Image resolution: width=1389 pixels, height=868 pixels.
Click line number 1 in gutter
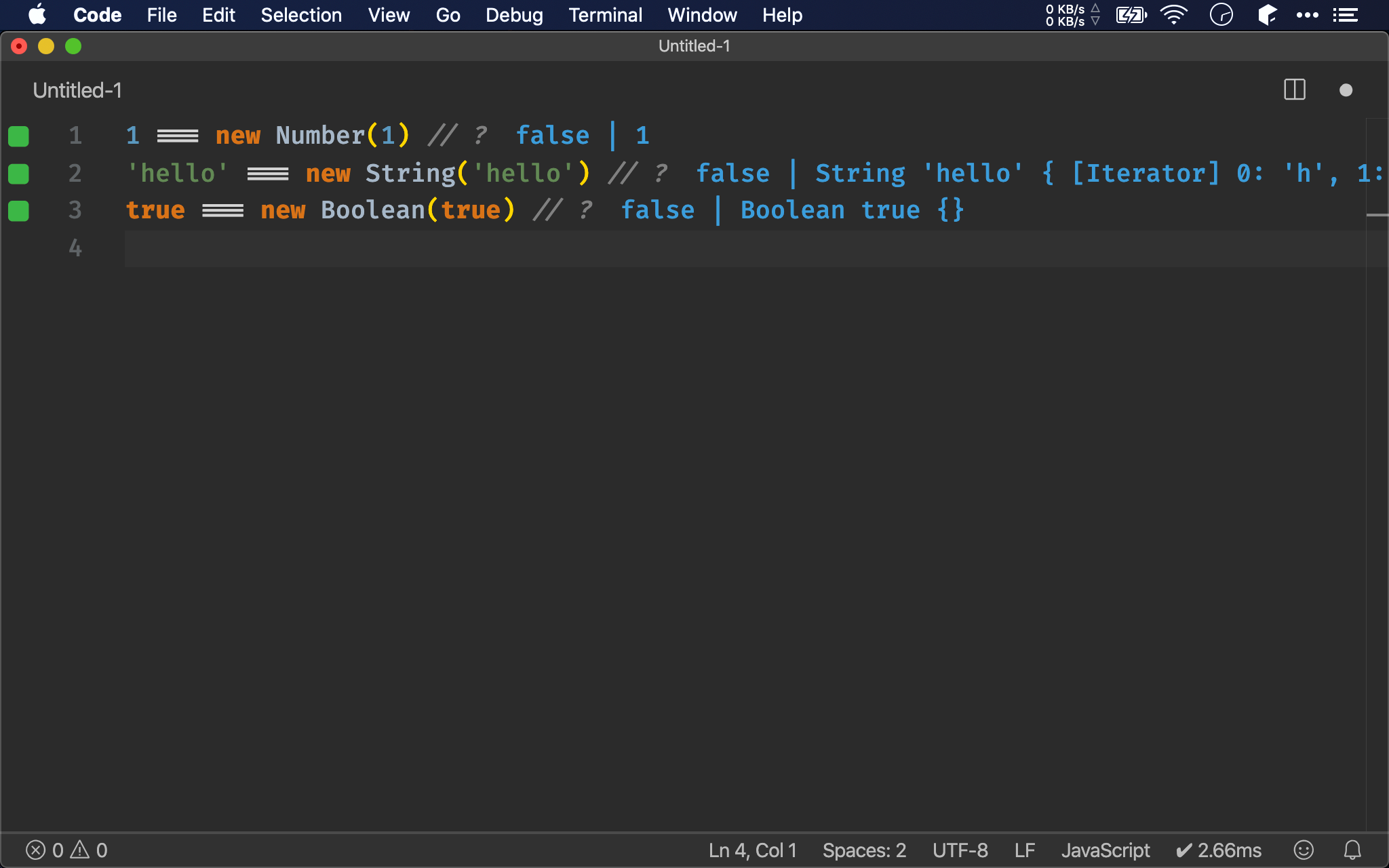point(75,136)
